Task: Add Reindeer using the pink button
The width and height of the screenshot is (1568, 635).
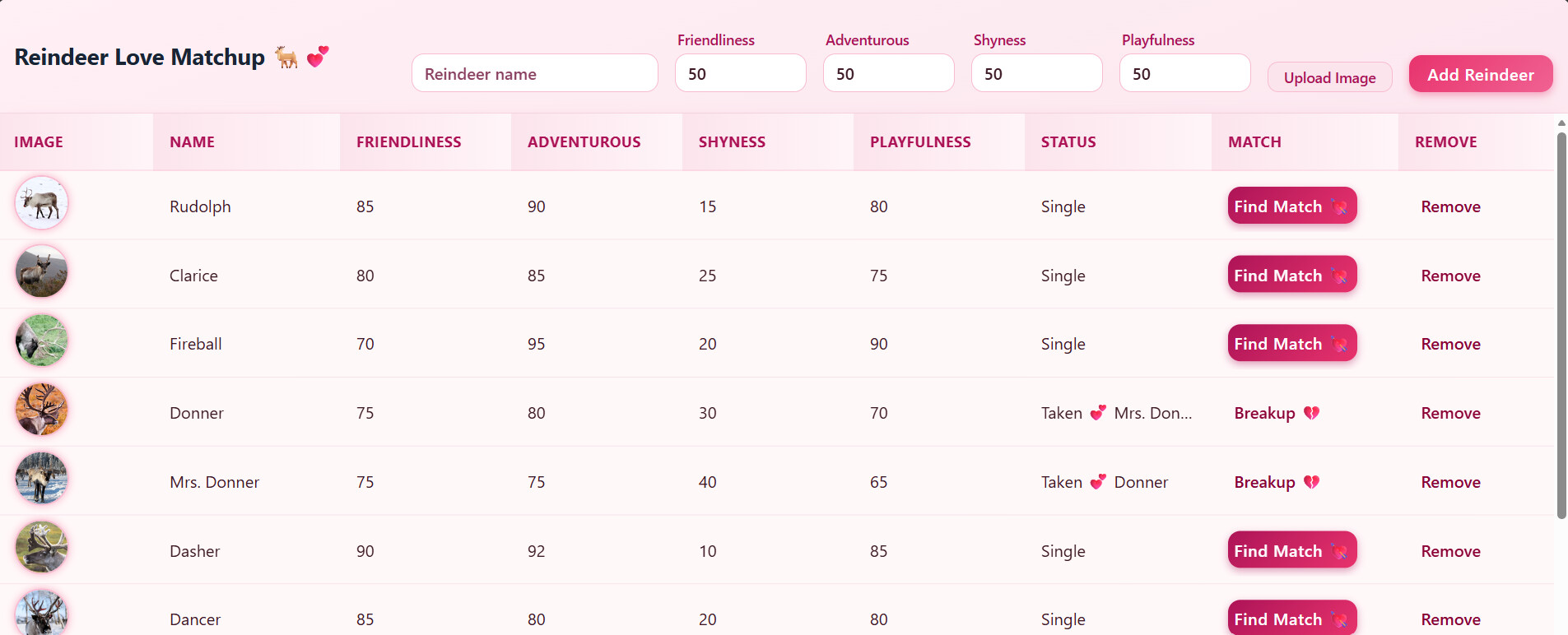Action: click(x=1481, y=74)
